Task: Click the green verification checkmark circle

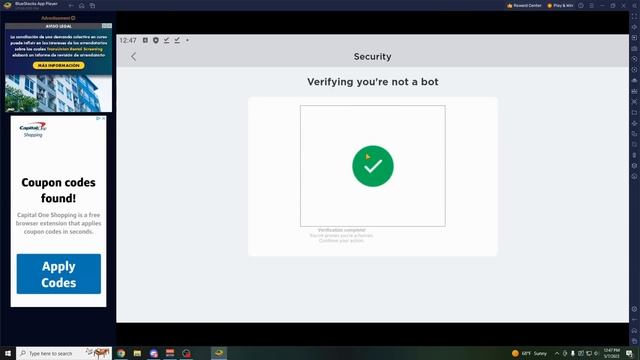Action: pos(373,166)
